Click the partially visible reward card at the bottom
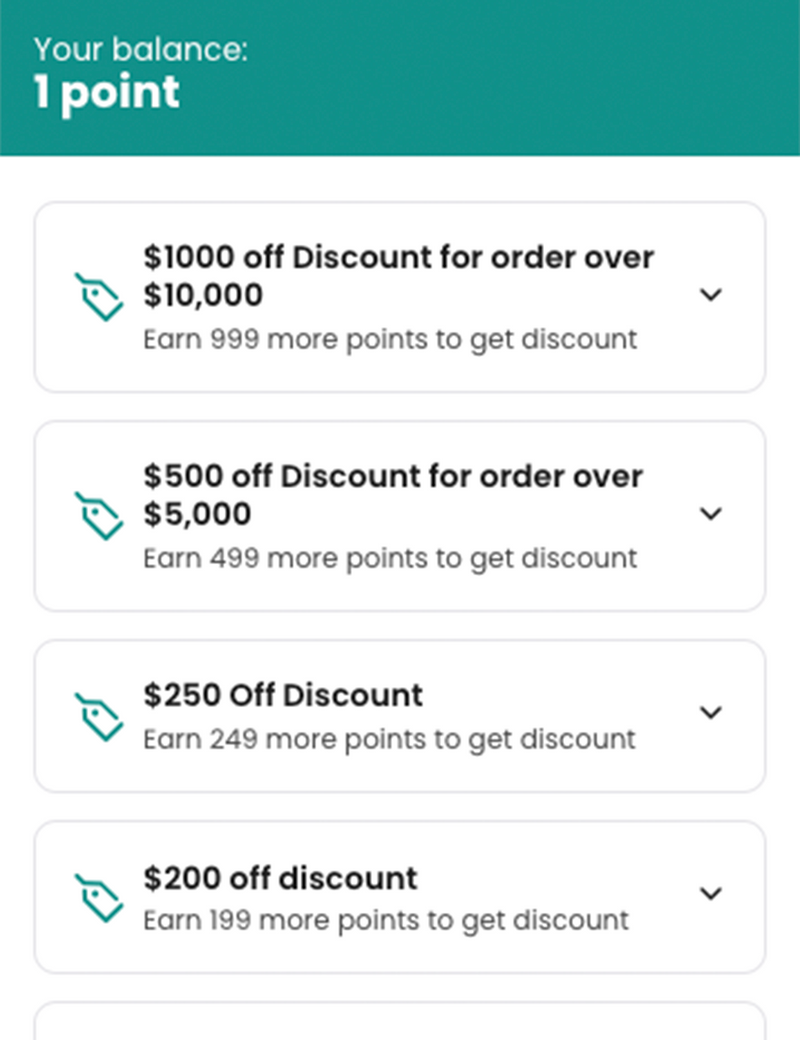This screenshot has width=800, height=1040. click(400, 1022)
